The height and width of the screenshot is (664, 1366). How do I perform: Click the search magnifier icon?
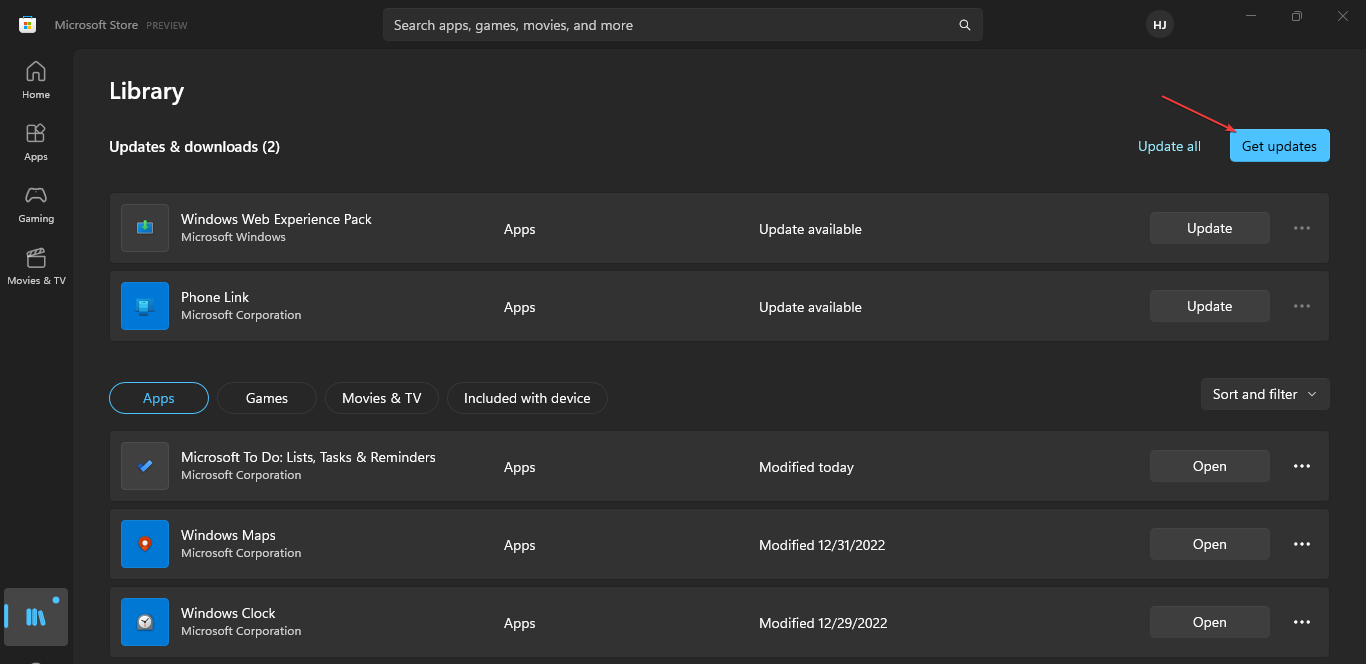963,24
